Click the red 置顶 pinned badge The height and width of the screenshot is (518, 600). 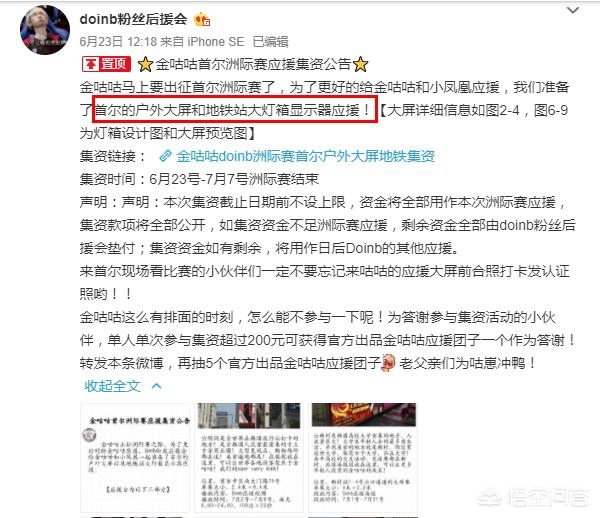point(106,64)
